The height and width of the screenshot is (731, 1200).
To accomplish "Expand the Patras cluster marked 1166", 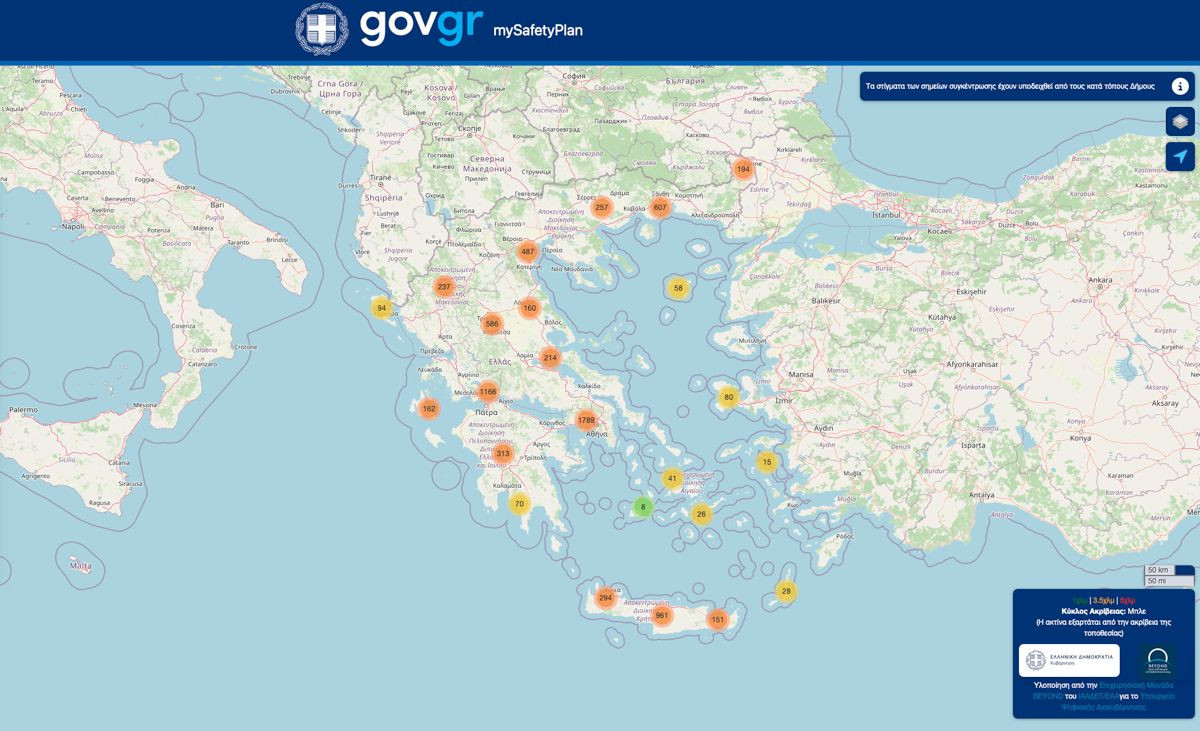I will click(x=488, y=391).
